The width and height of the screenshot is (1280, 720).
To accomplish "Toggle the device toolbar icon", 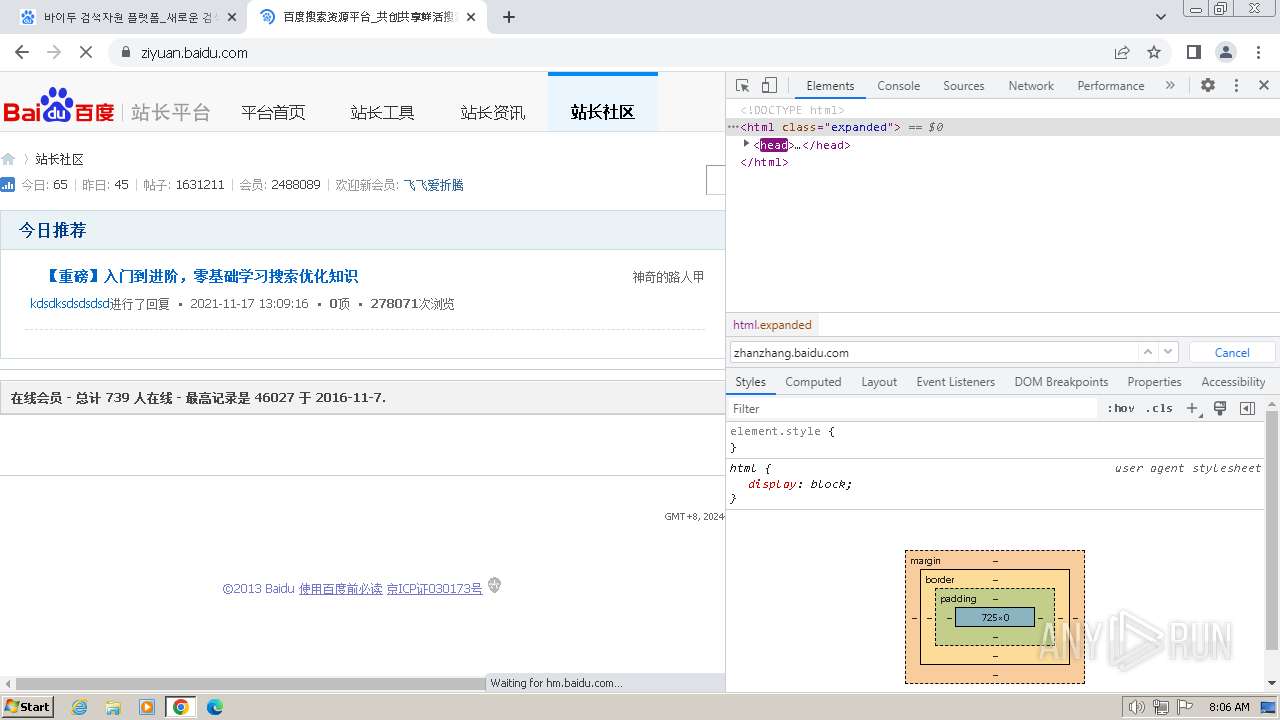I will [769, 86].
